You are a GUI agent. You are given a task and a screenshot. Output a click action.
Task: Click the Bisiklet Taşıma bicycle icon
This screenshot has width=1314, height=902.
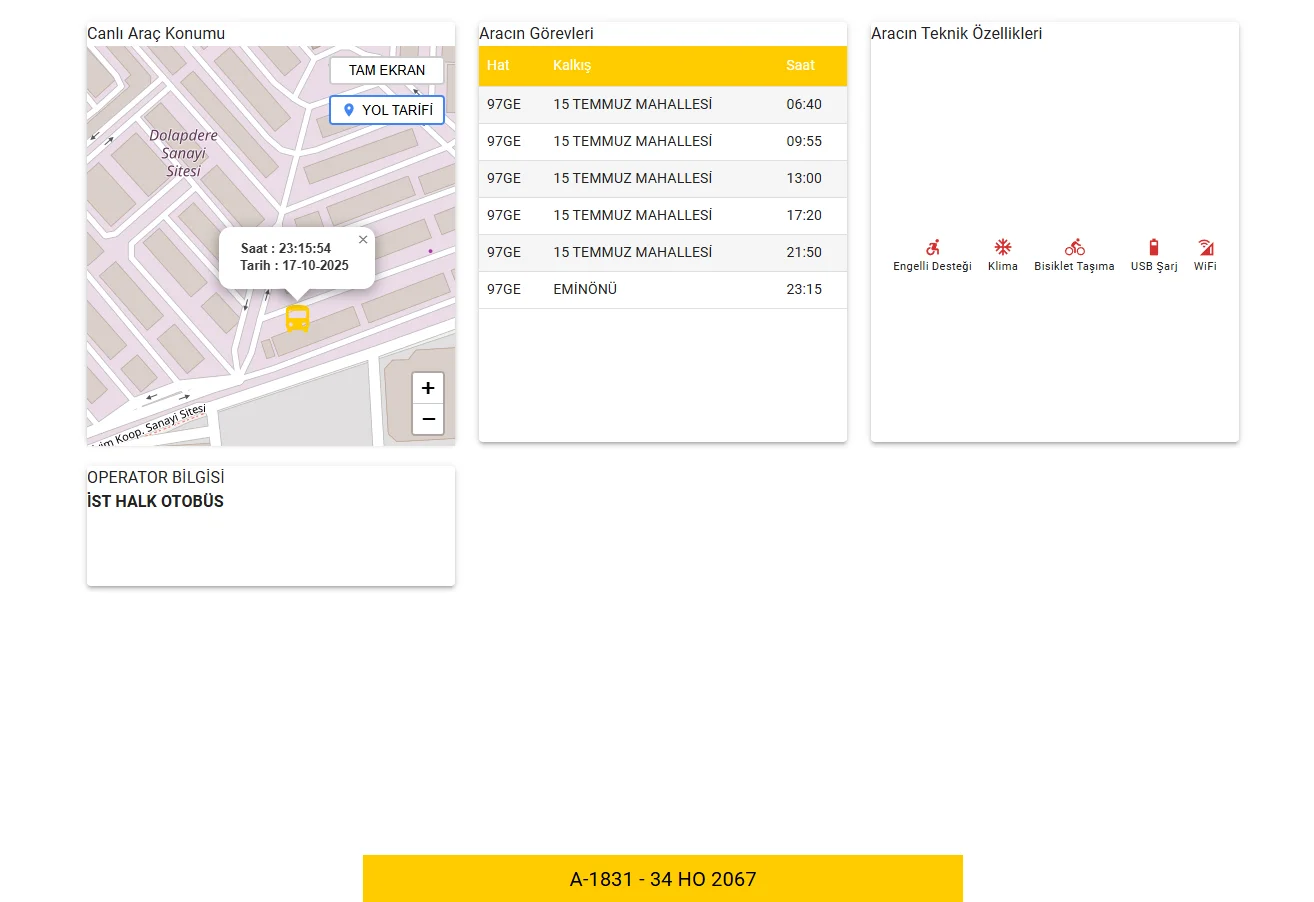click(1074, 247)
